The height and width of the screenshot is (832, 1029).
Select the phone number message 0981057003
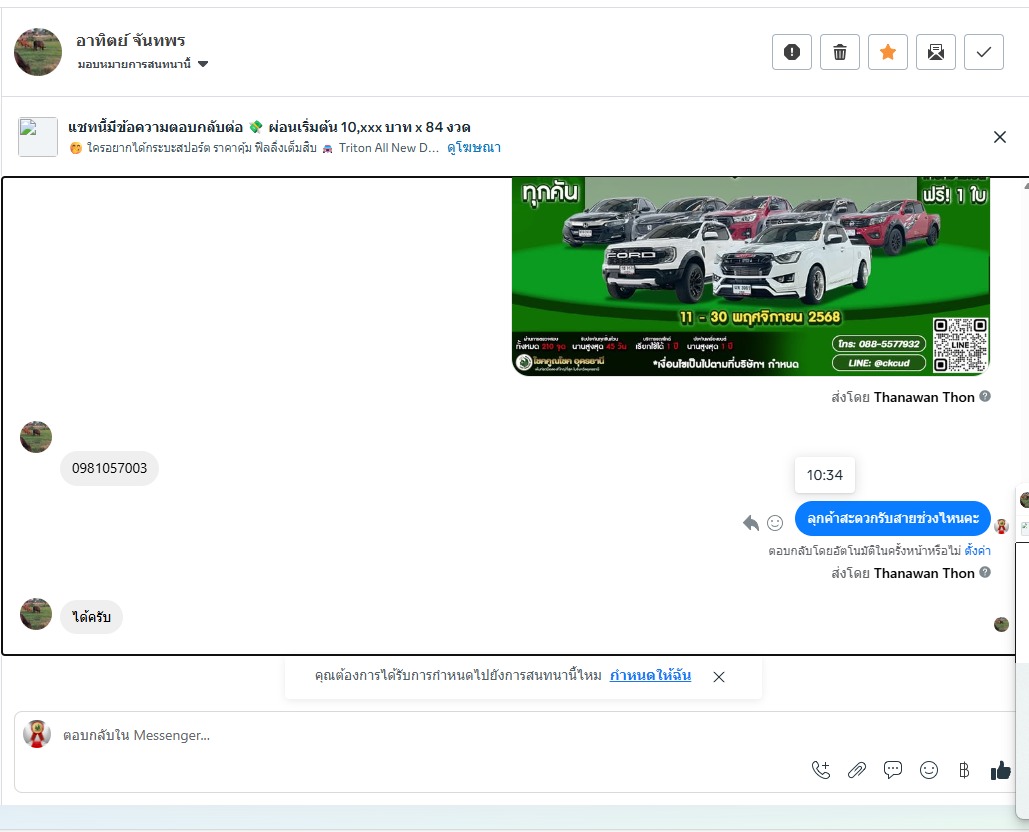tap(110, 468)
